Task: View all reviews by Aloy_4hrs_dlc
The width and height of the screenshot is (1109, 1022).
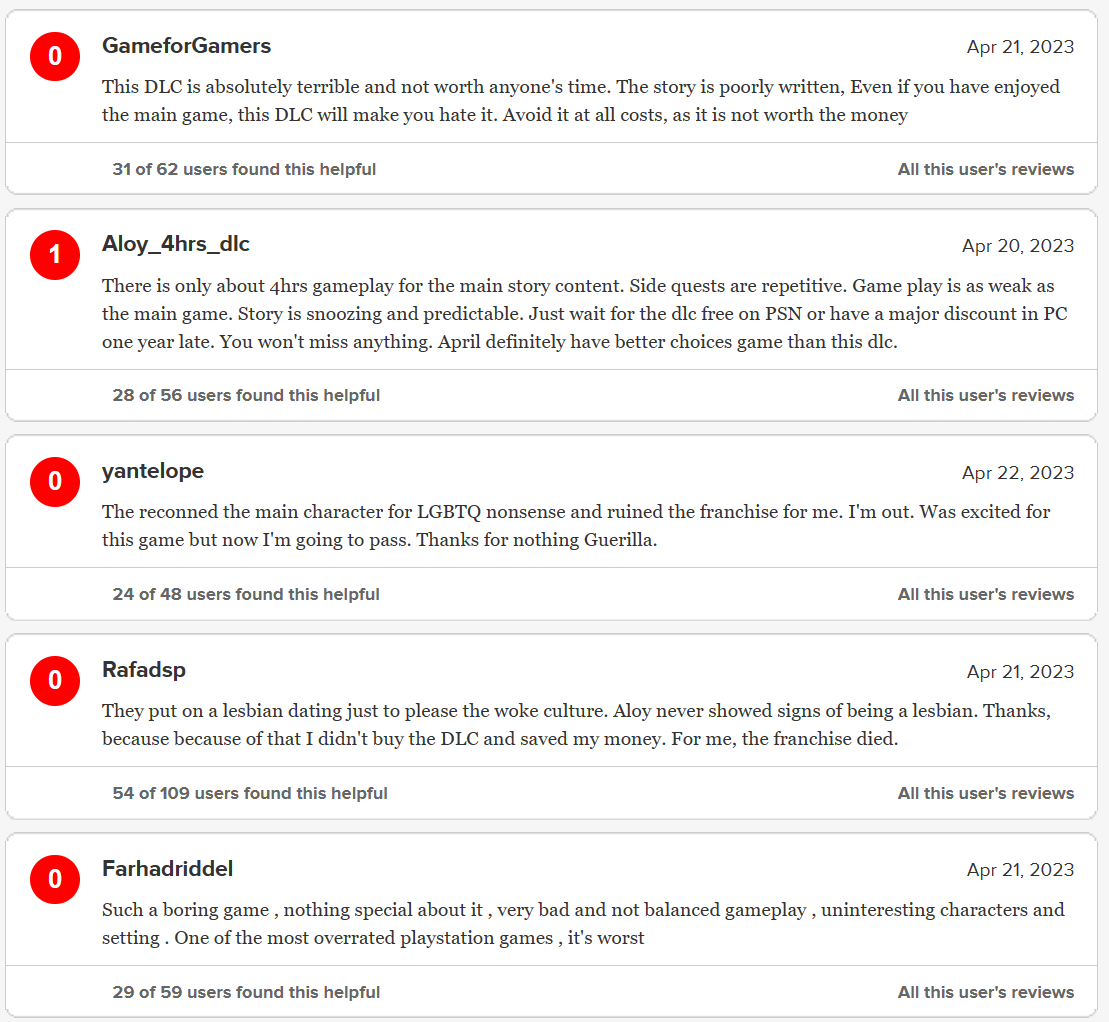Action: (x=985, y=396)
